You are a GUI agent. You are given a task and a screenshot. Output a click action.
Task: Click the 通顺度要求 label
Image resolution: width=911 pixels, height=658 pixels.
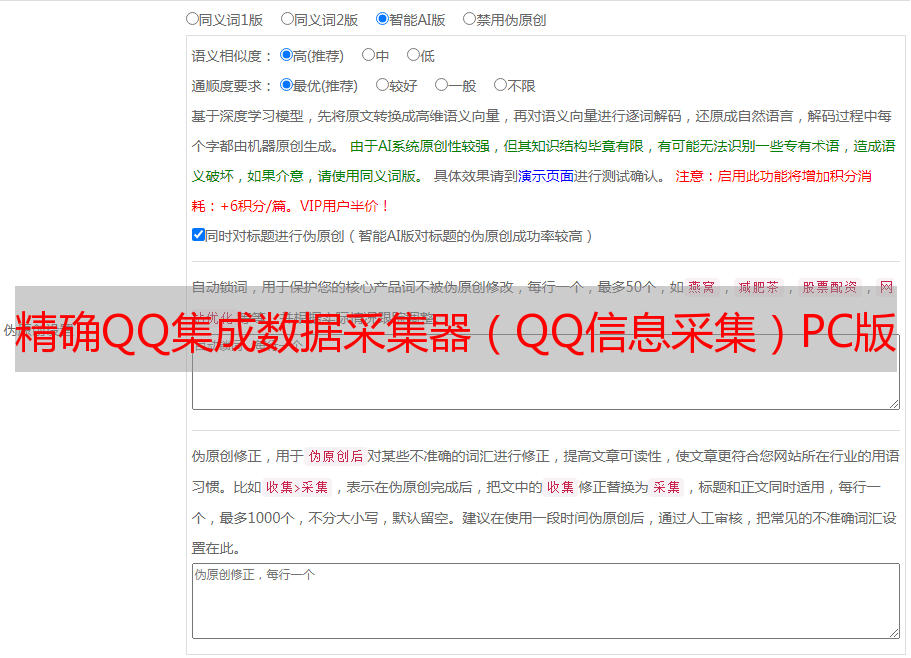coord(232,86)
